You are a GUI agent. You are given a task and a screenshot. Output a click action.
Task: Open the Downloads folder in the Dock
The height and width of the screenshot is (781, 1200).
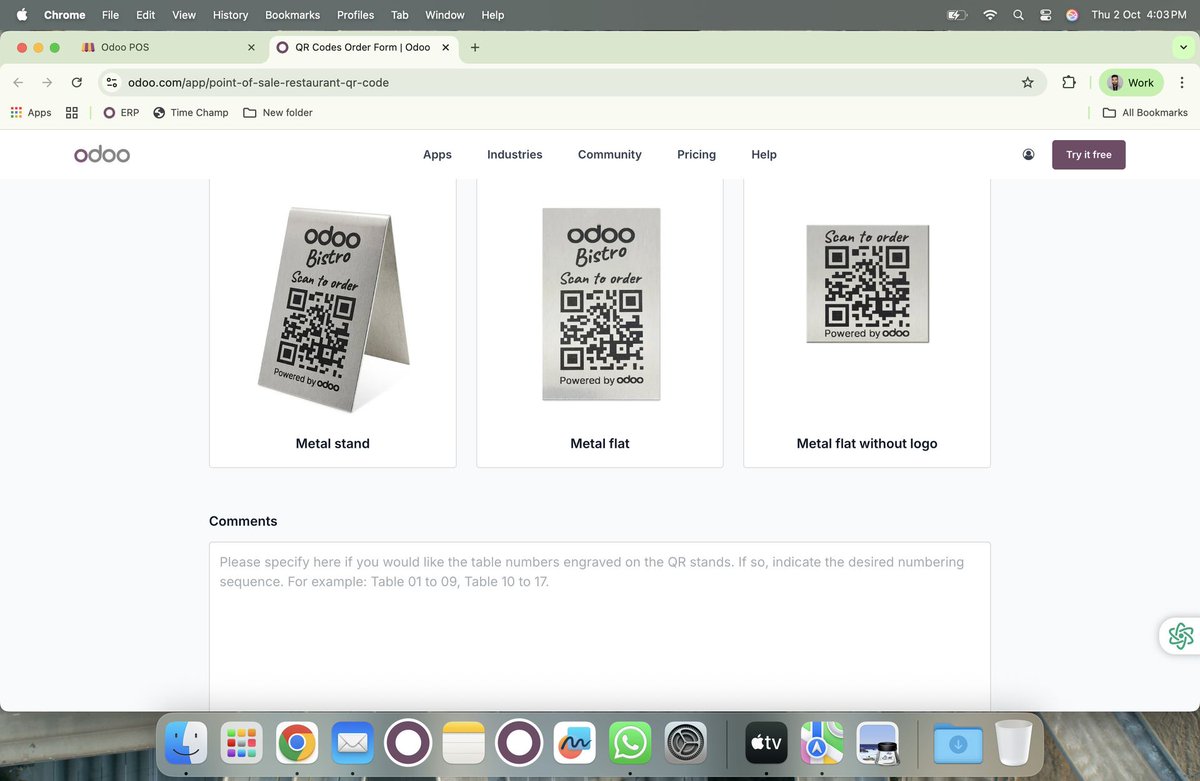click(958, 742)
